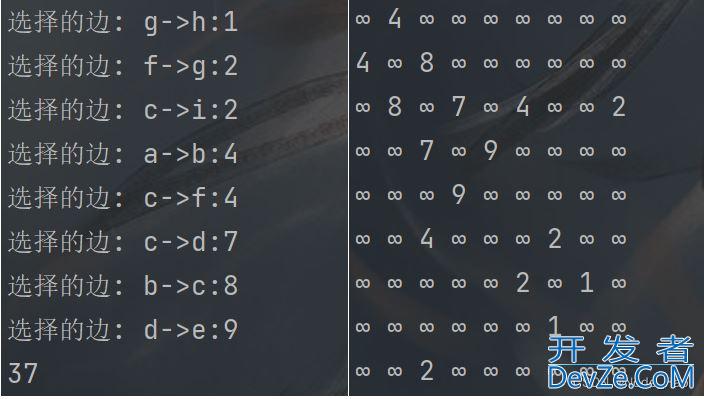
Task: Click the output line g->h:1
Action: 123,22
